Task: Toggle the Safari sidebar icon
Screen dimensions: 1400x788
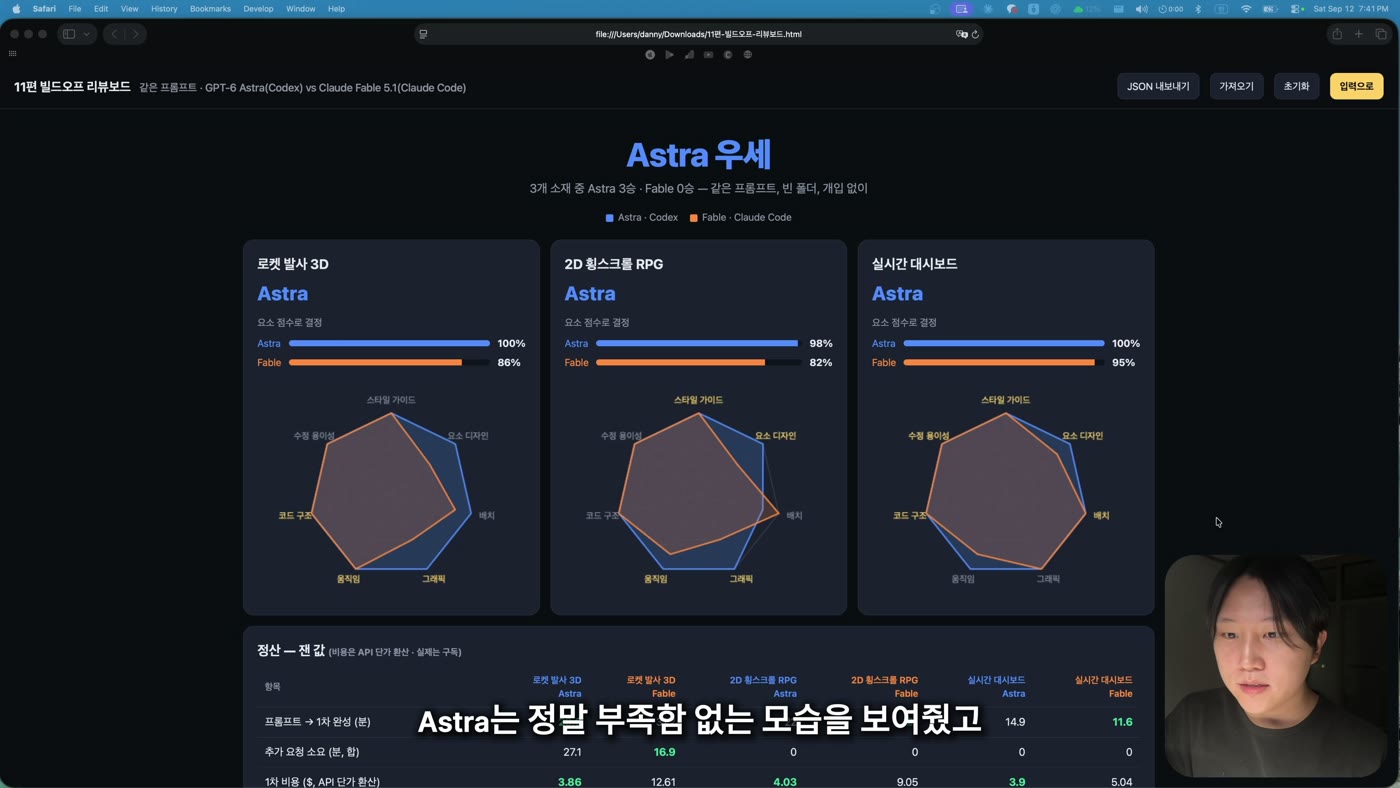Action: 69,34
